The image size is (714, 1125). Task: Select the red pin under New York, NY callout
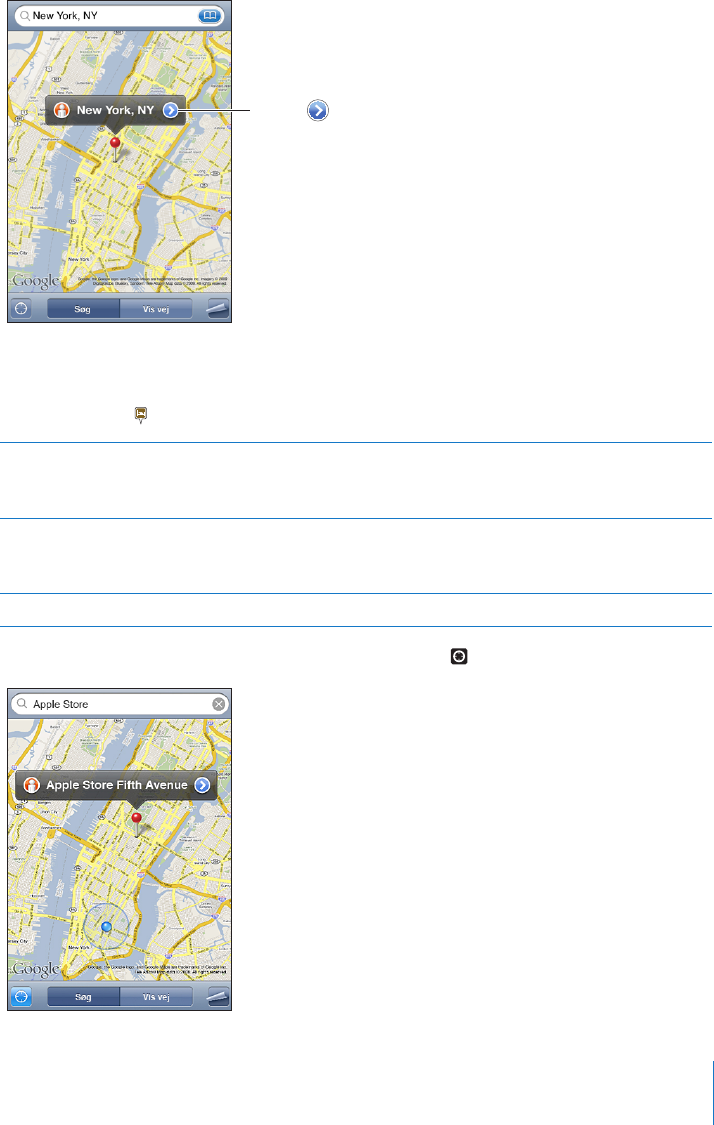115,149
